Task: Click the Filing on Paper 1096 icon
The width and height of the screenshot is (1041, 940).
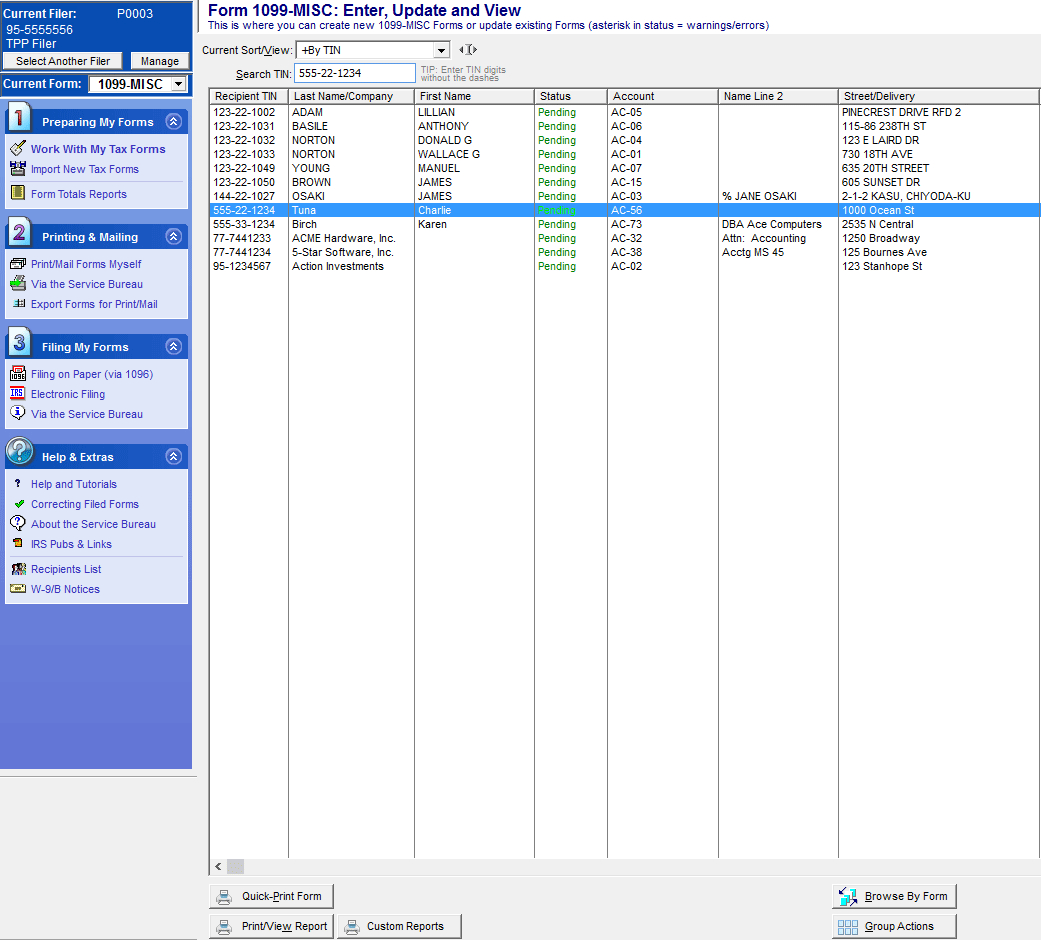Action: (17, 374)
